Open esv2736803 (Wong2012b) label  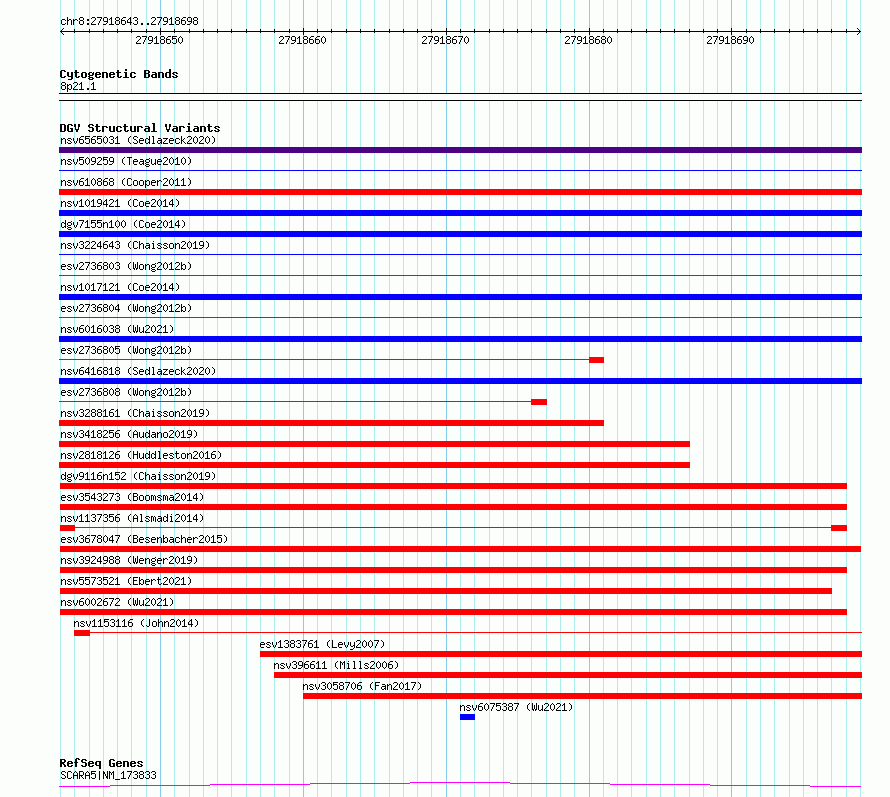[x=126, y=266]
